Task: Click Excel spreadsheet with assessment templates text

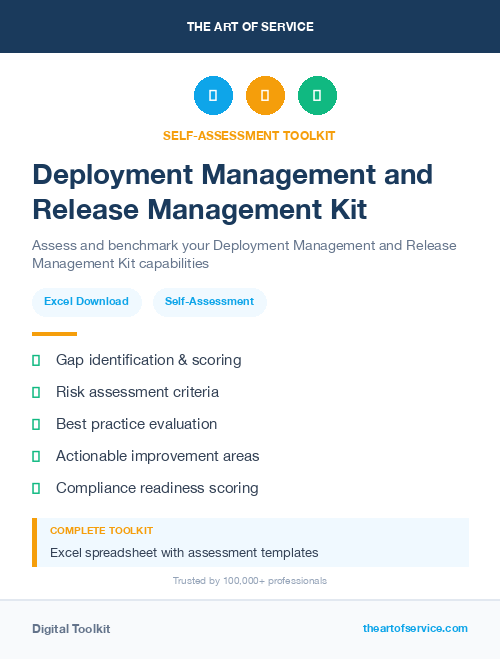Action: 184,553
